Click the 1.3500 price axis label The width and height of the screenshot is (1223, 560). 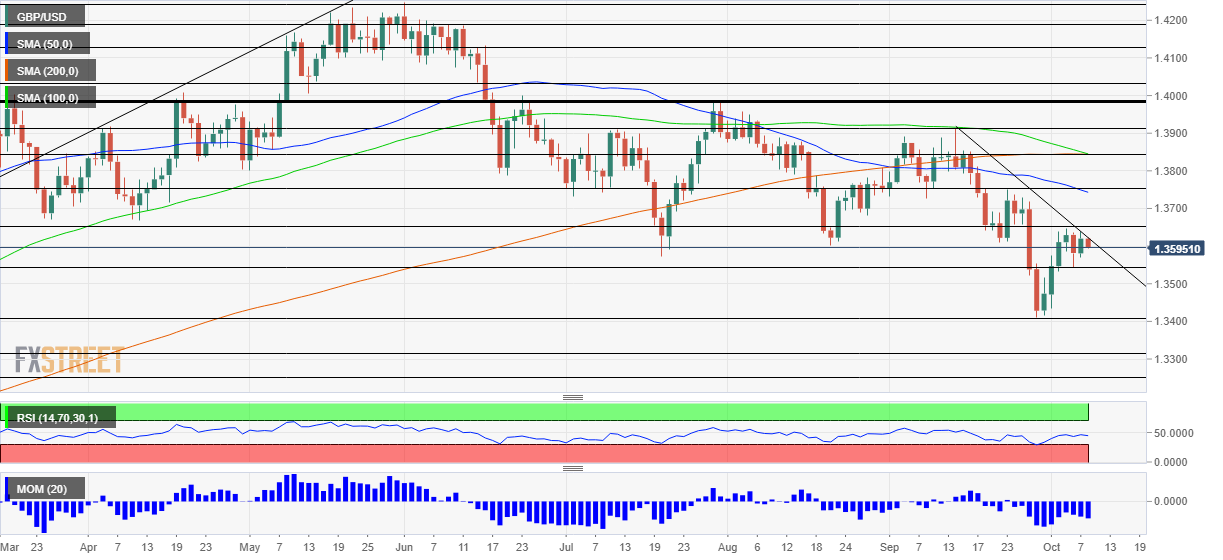1170,284
